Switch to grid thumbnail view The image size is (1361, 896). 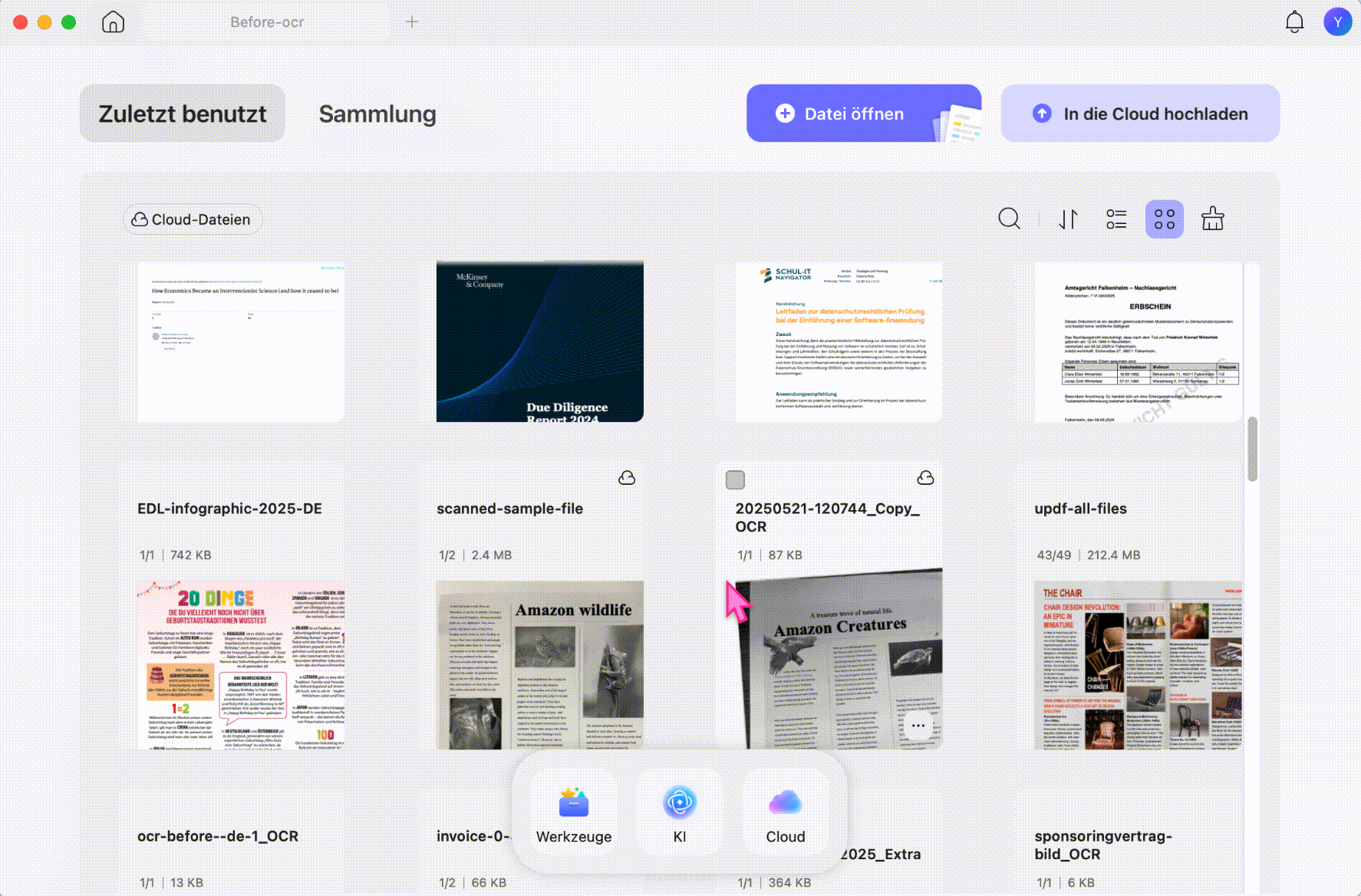pos(1165,219)
